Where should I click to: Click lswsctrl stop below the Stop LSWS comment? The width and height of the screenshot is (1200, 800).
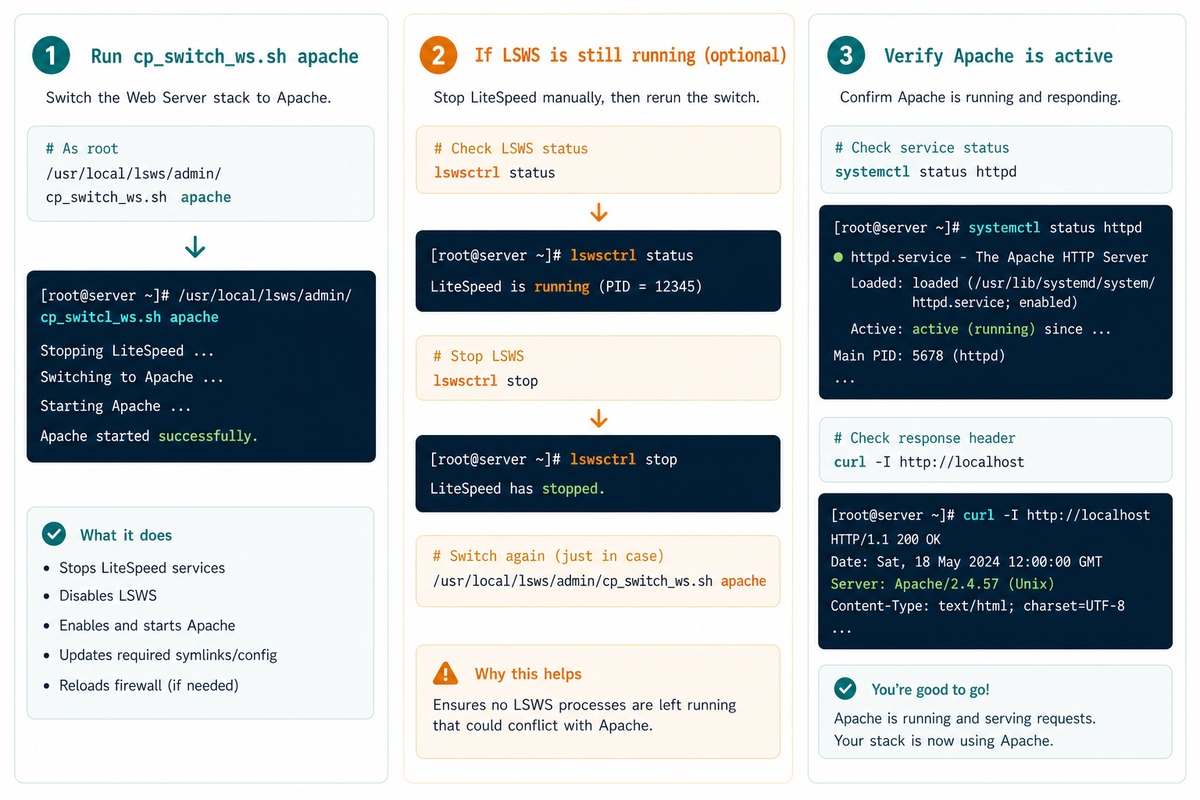click(485, 381)
